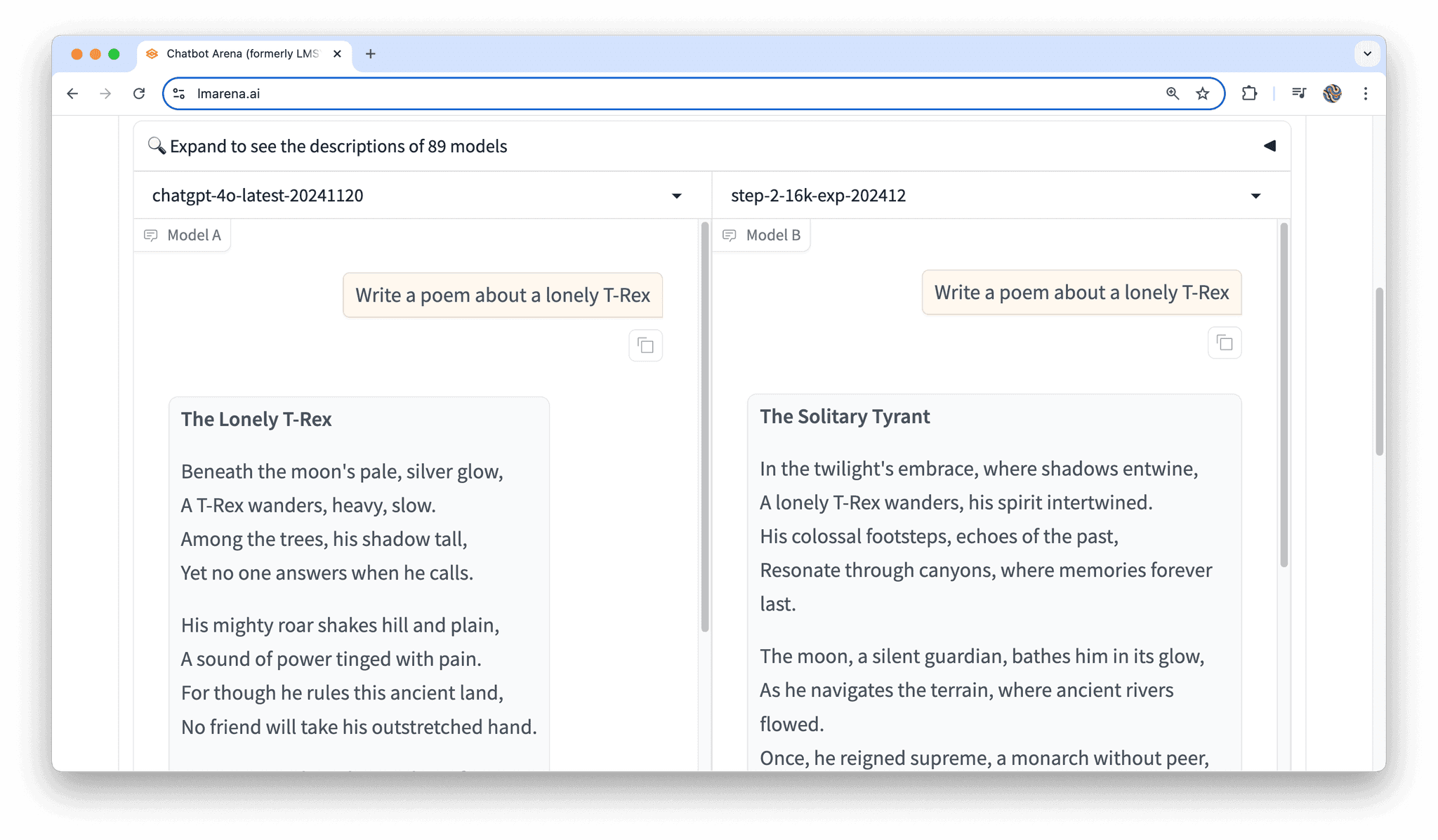The width and height of the screenshot is (1438, 840).
Task: Copy Model A's user prompt message
Action: point(645,345)
